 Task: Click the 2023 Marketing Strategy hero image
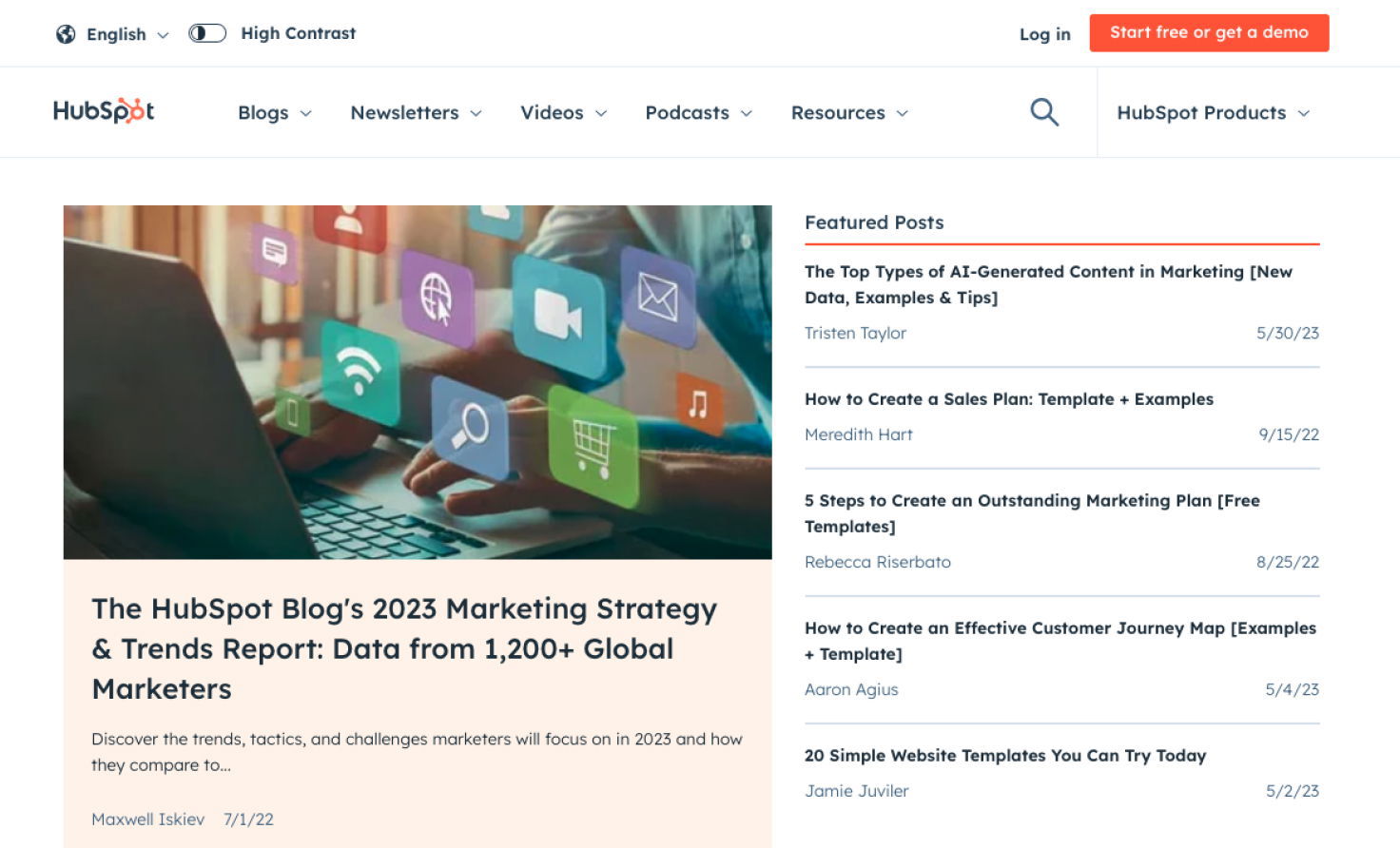[x=418, y=380]
